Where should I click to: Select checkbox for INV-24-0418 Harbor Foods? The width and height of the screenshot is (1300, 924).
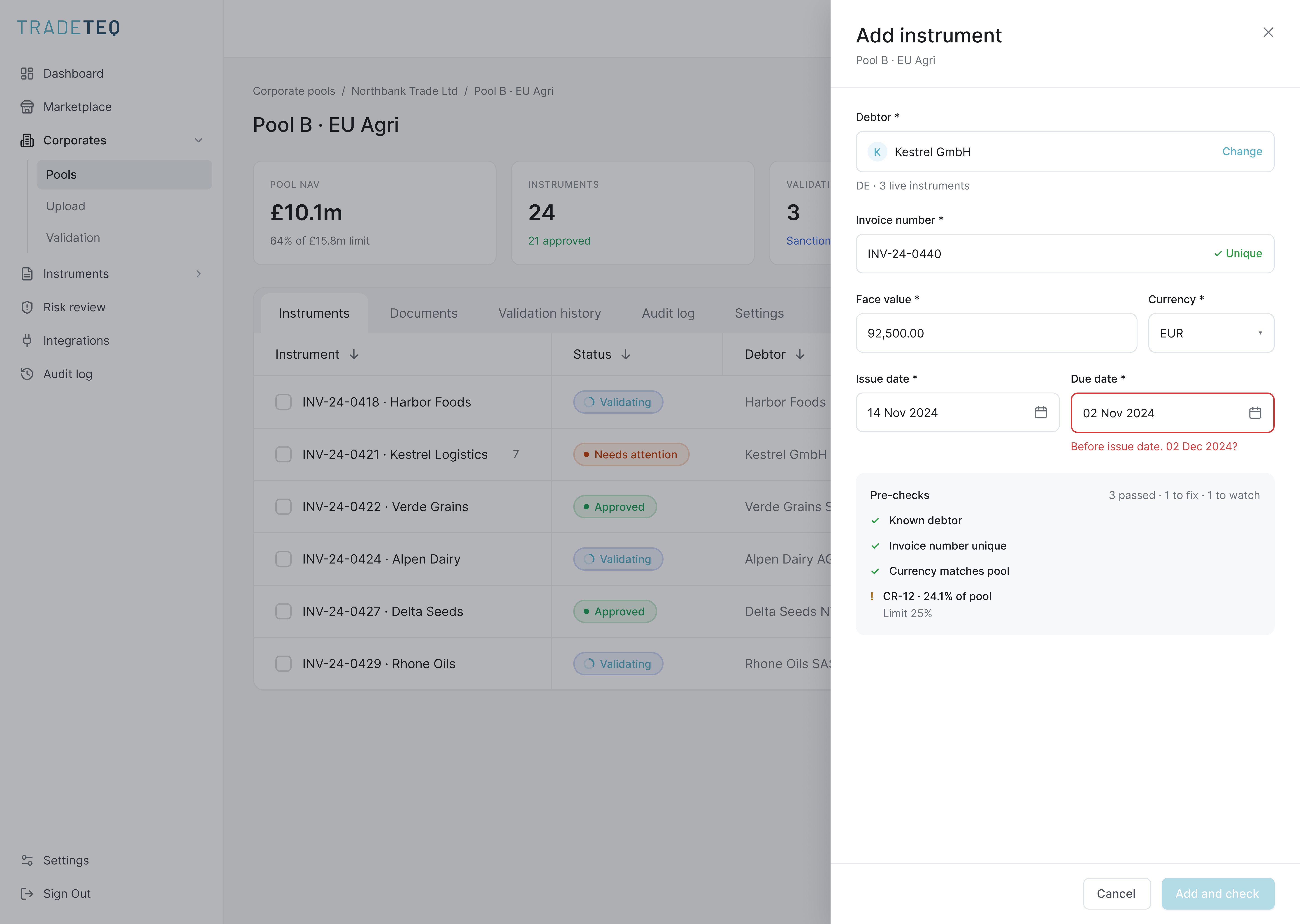pyautogui.click(x=283, y=402)
